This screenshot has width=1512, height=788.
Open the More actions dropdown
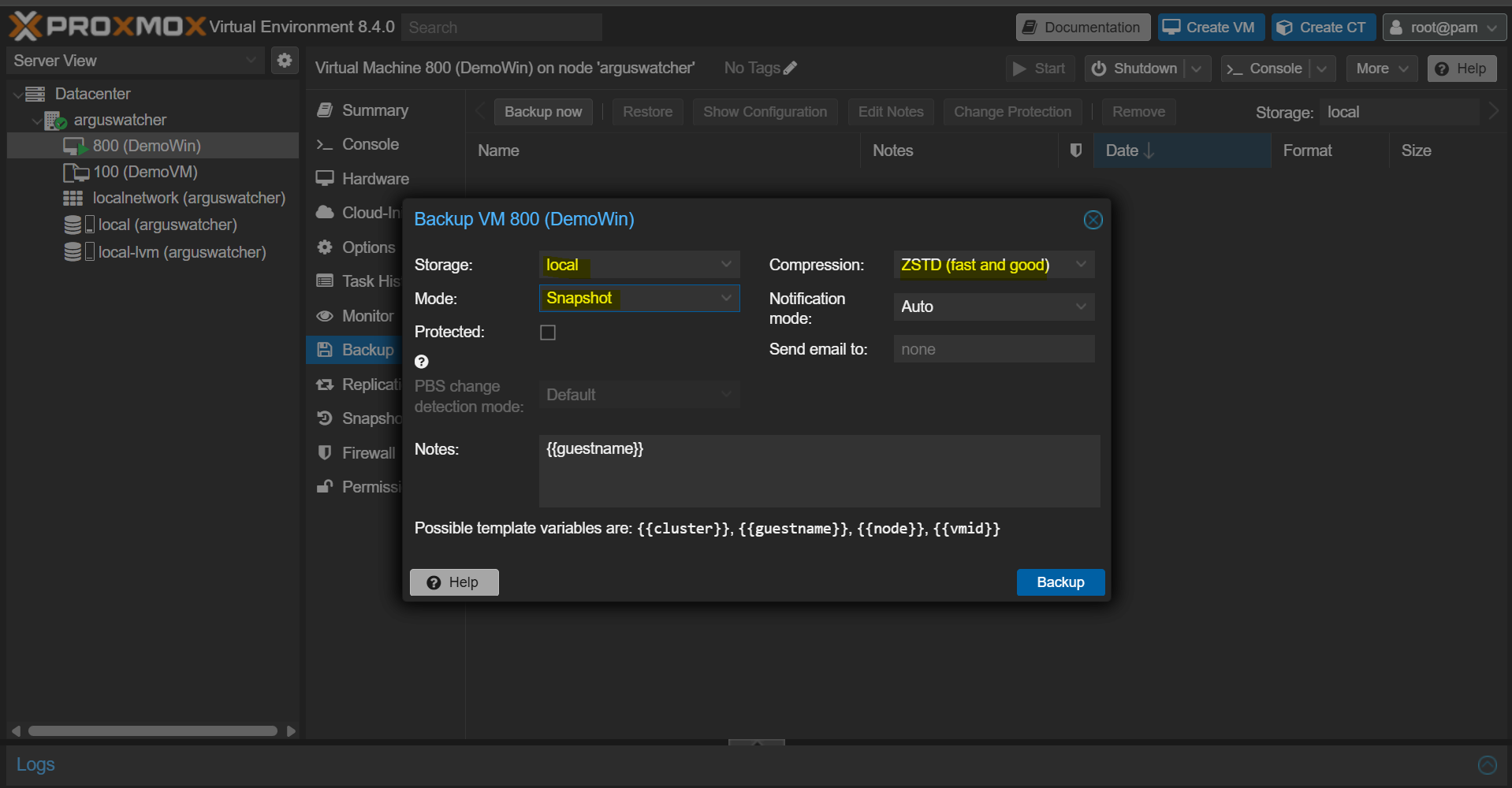(1382, 69)
